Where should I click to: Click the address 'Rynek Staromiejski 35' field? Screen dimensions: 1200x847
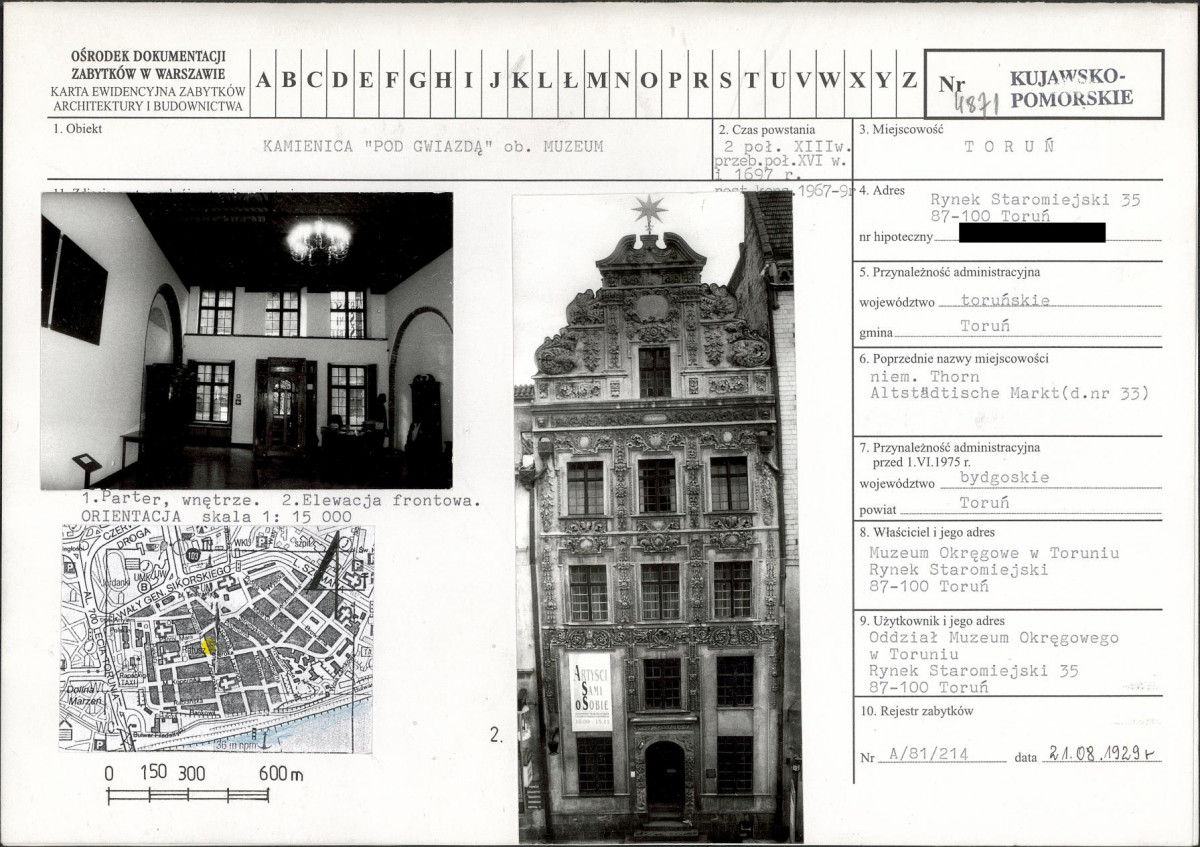(1035, 200)
